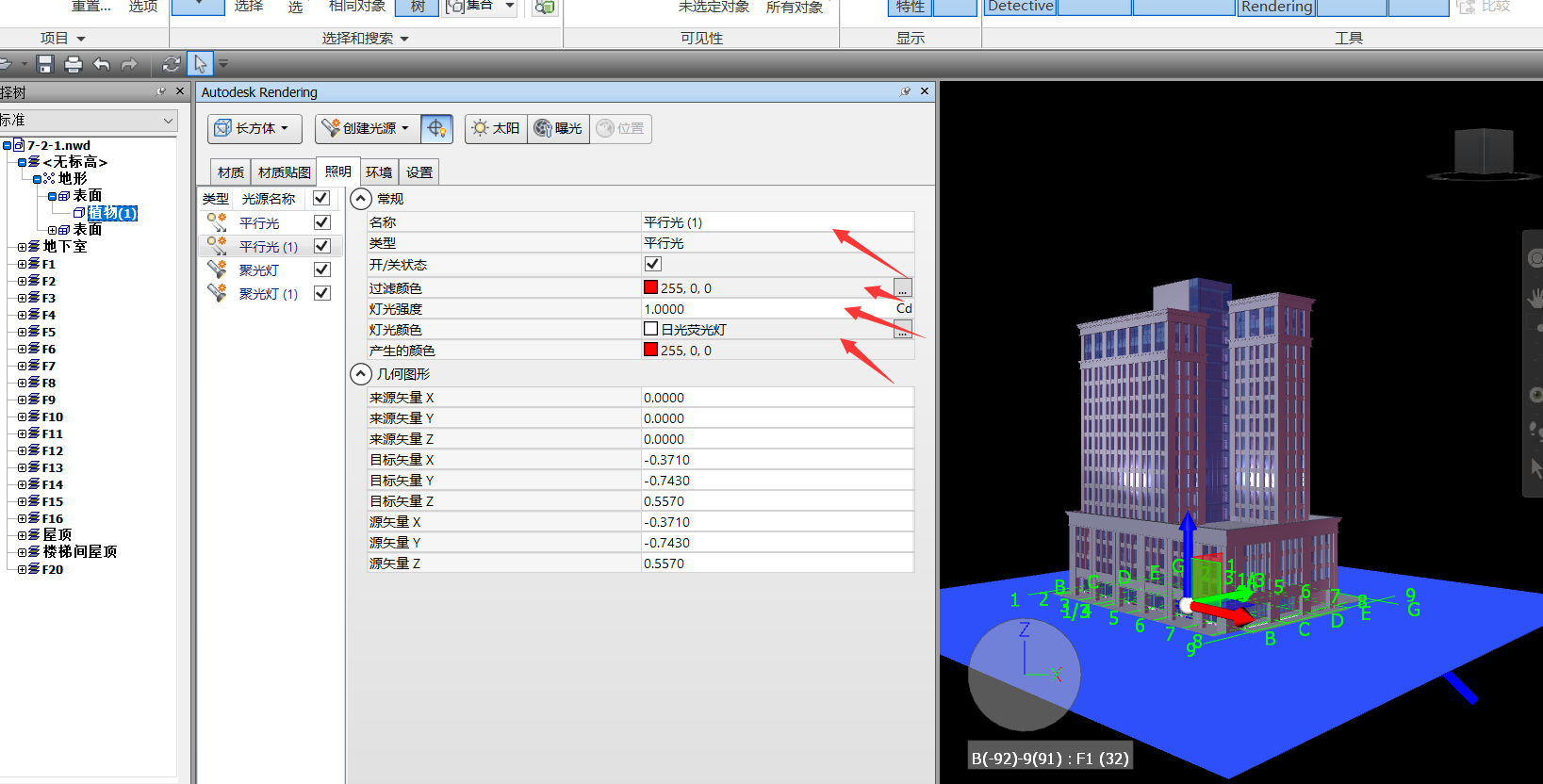Screen dimensions: 1543x784
Task: Open the Exposure settings button
Action: coord(558,128)
